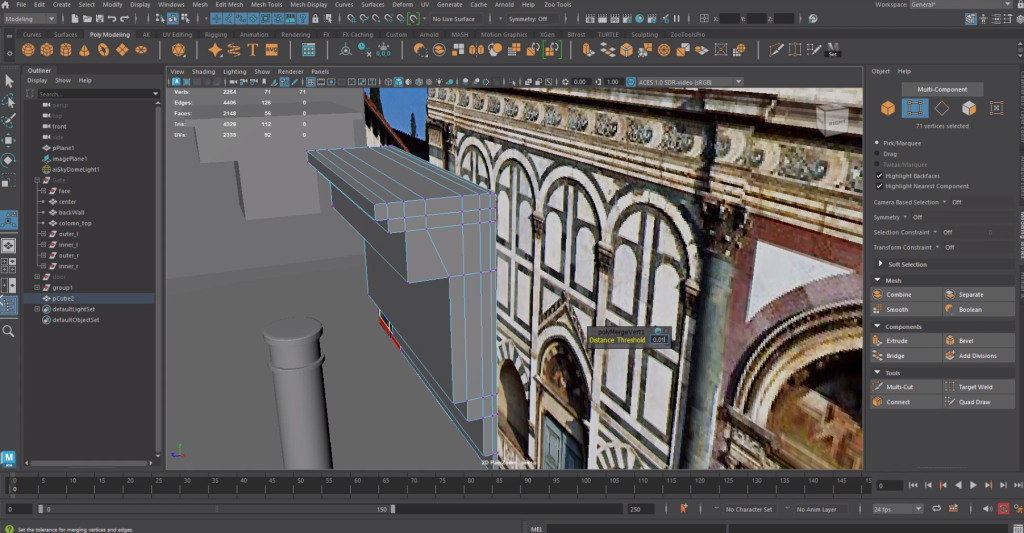Viewport: 1024px width, 533px height.
Task: Click the play forward button
Action: tap(973, 485)
